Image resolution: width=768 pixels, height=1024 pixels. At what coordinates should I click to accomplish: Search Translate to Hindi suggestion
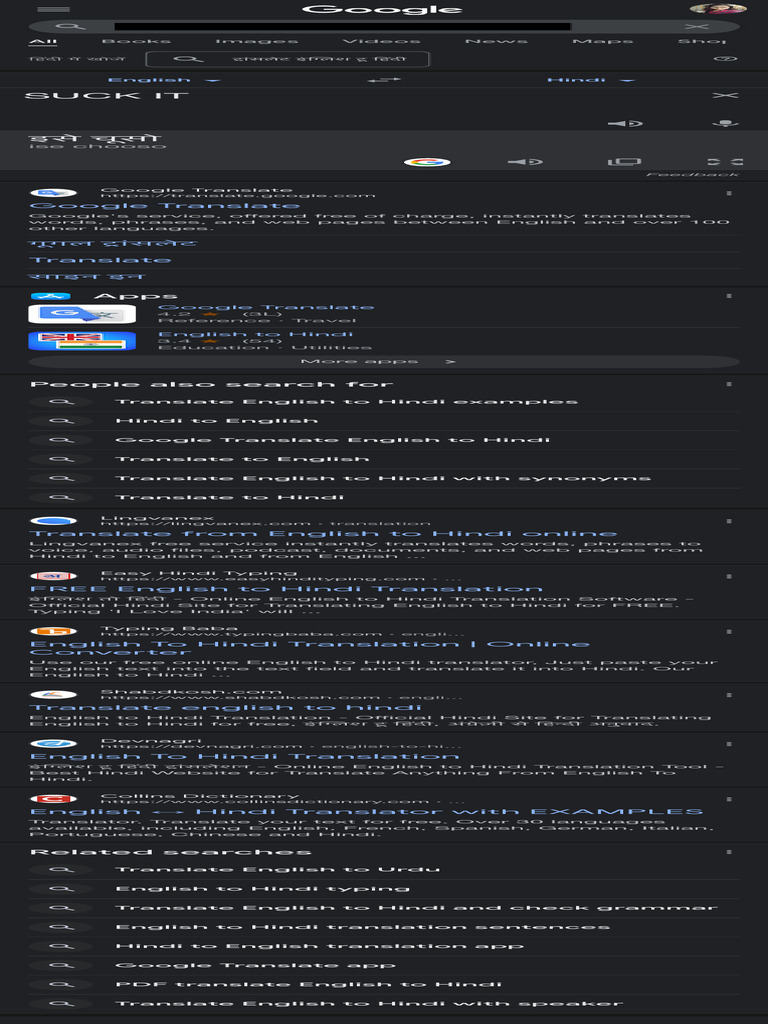click(384, 498)
